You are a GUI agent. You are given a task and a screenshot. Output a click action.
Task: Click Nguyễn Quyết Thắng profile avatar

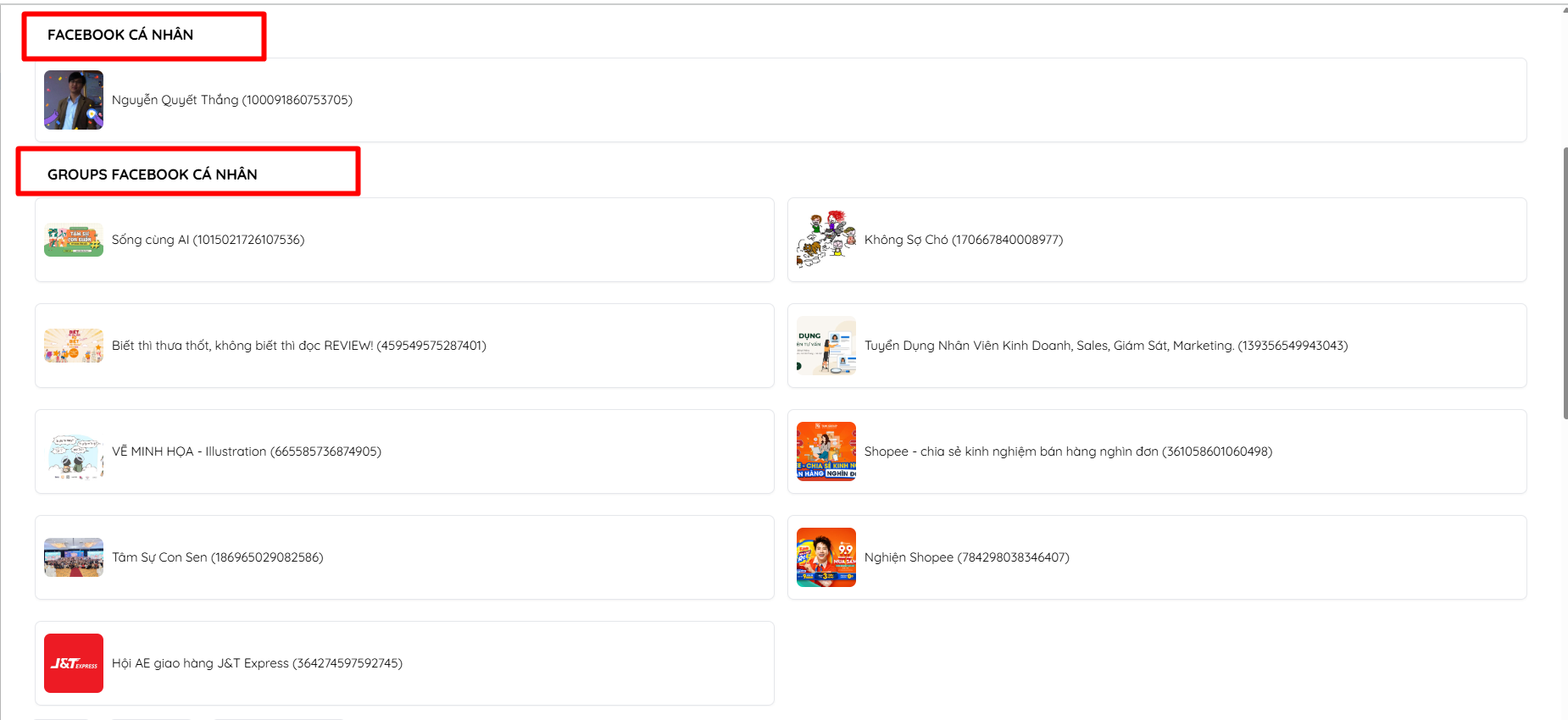(x=74, y=100)
